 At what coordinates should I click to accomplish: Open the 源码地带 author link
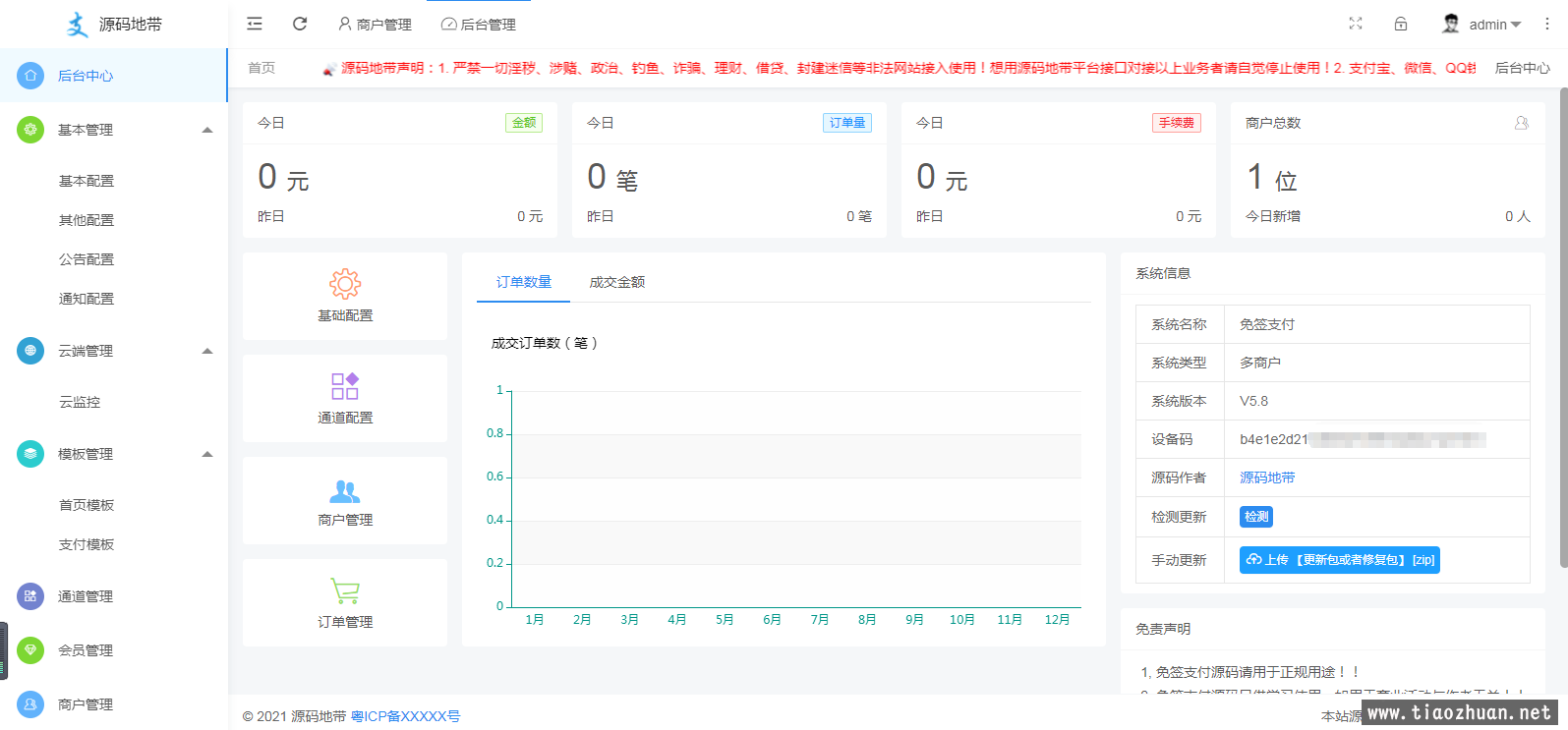coord(1266,477)
